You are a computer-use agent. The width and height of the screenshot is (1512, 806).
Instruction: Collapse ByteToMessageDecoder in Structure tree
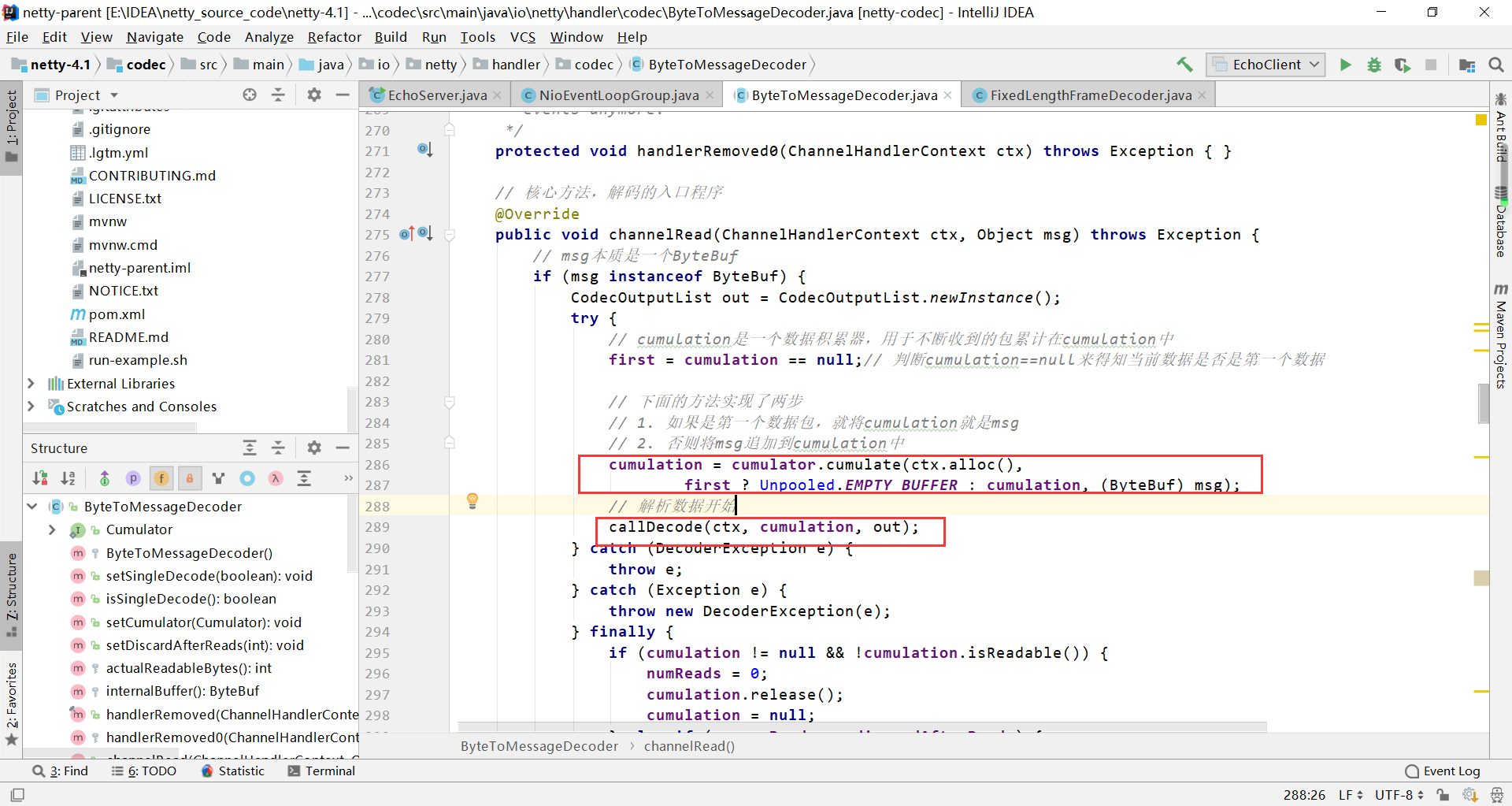[x=32, y=506]
